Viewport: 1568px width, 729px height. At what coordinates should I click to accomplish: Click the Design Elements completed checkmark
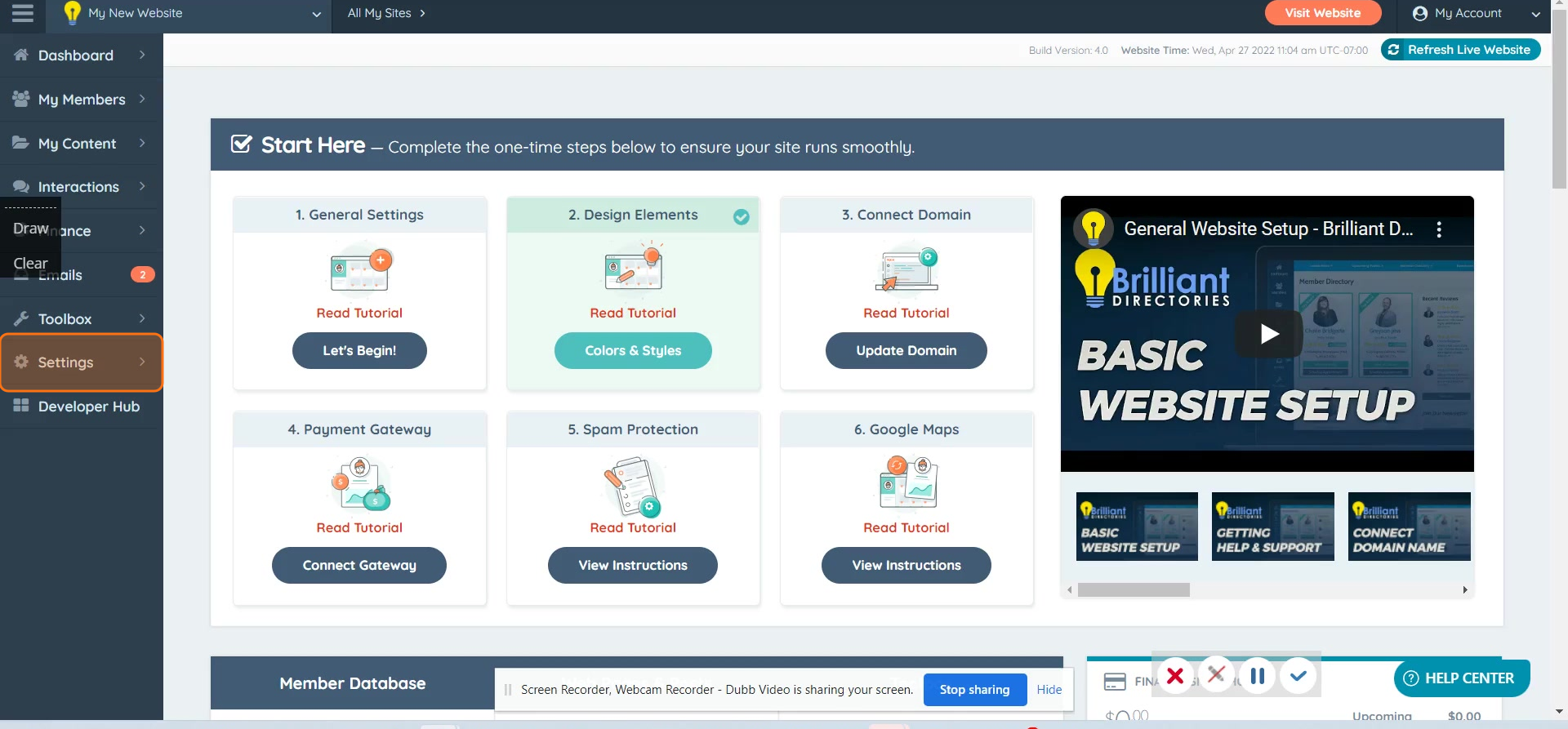pos(741,216)
